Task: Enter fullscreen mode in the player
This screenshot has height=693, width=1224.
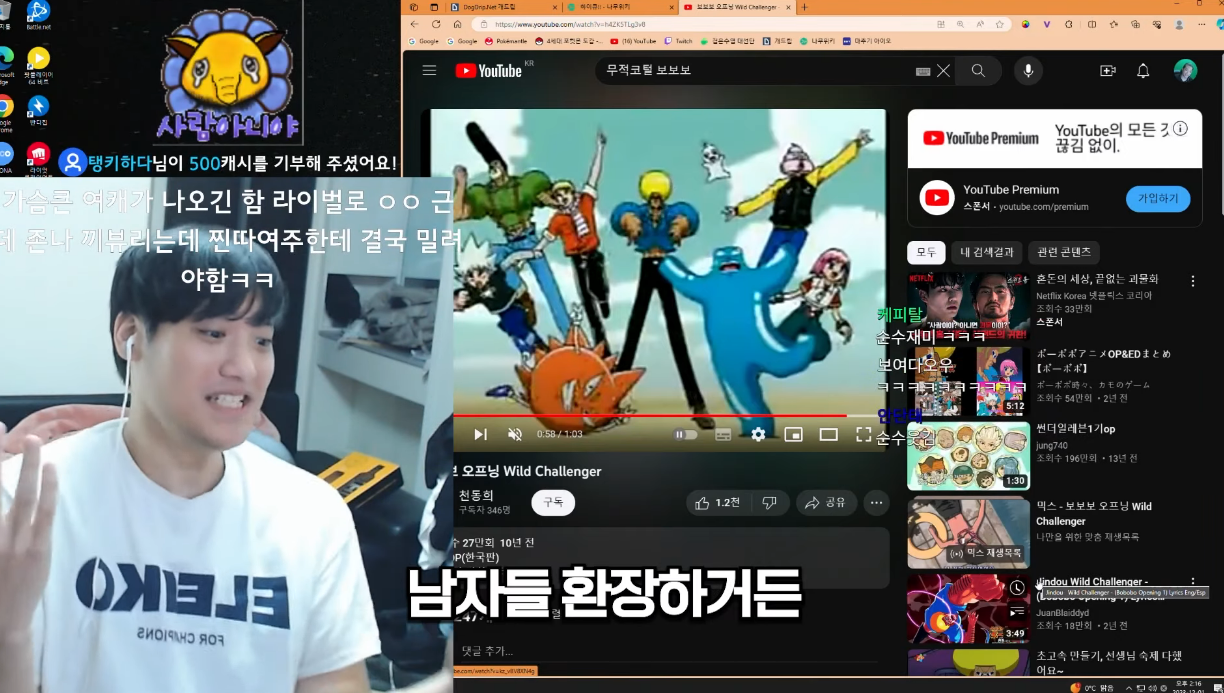Action: pos(863,434)
